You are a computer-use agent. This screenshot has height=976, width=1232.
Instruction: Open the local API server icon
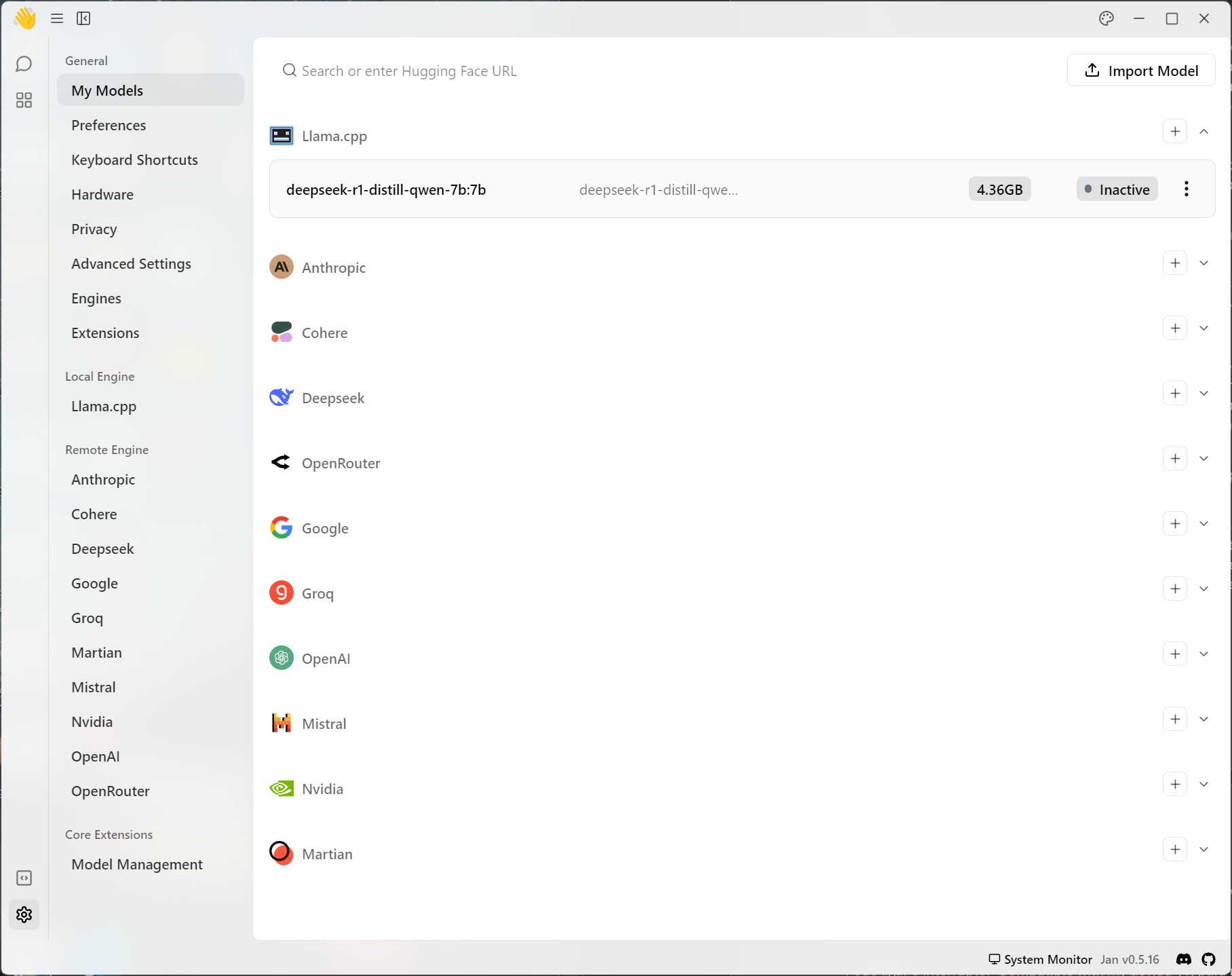tap(24, 878)
